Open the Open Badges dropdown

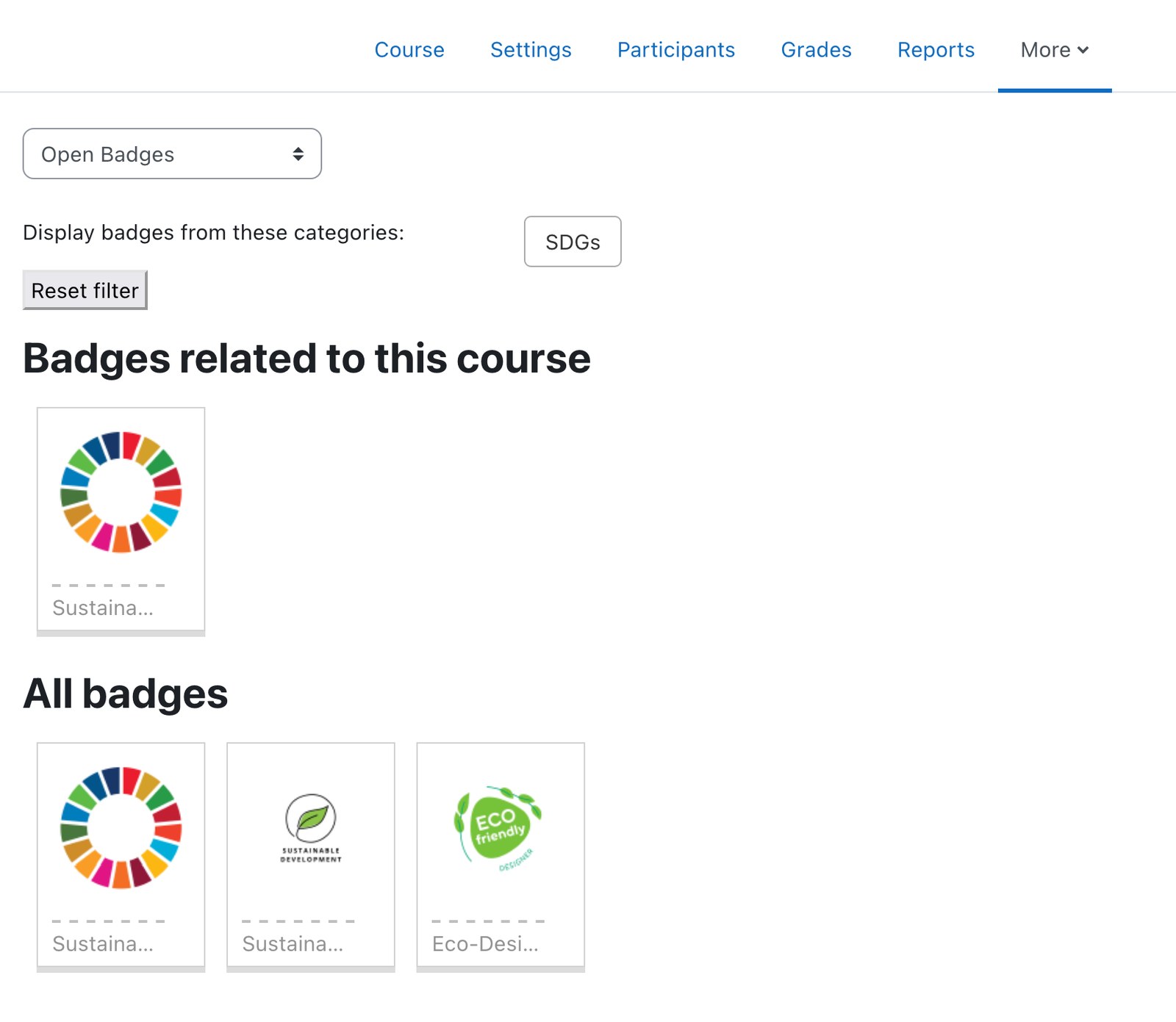click(x=172, y=154)
